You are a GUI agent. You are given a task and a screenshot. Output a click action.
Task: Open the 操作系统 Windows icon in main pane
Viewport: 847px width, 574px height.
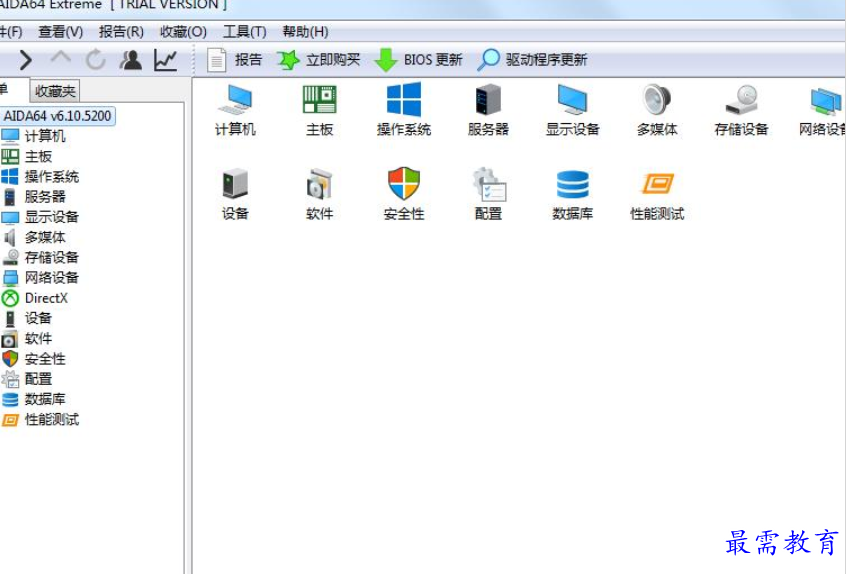click(404, 110)
